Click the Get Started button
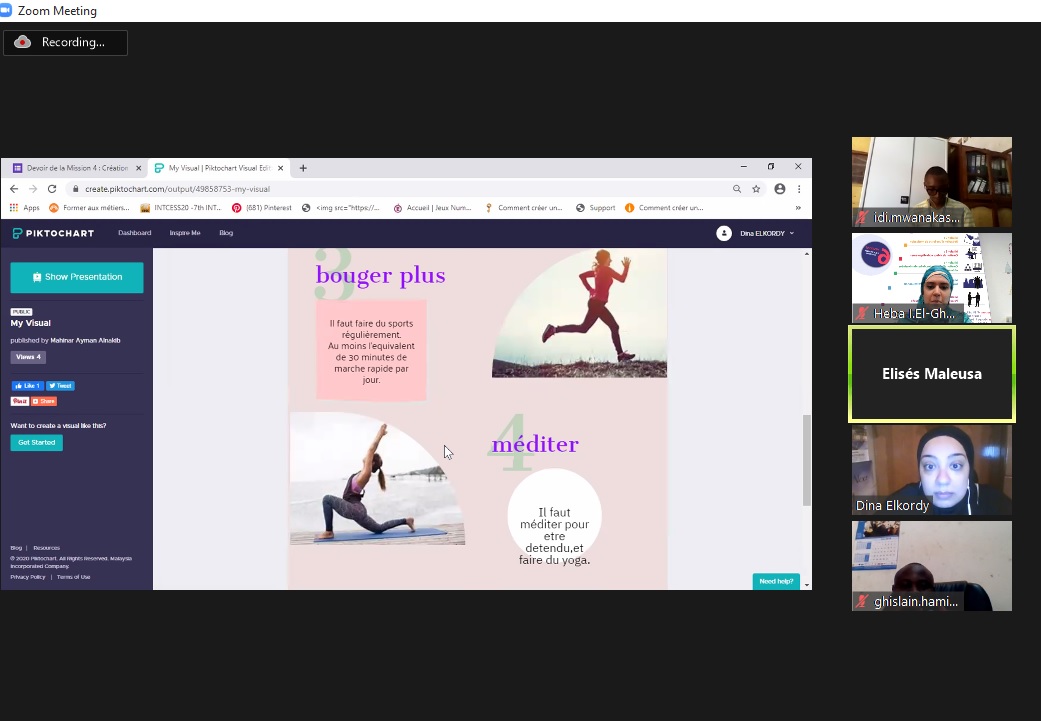 (x=36, y=442)
